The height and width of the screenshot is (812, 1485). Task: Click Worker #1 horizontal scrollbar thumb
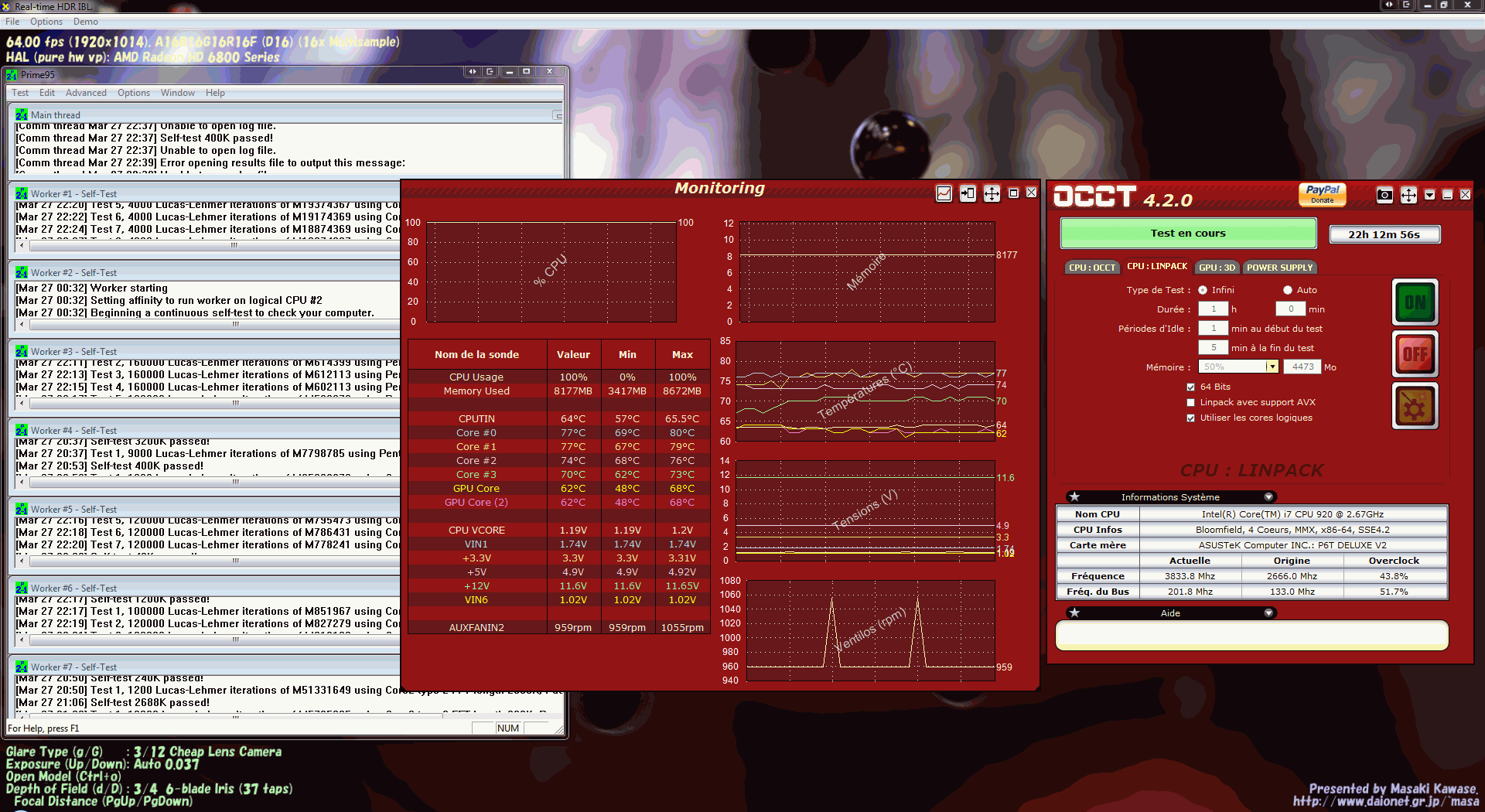tap(234, 245)
